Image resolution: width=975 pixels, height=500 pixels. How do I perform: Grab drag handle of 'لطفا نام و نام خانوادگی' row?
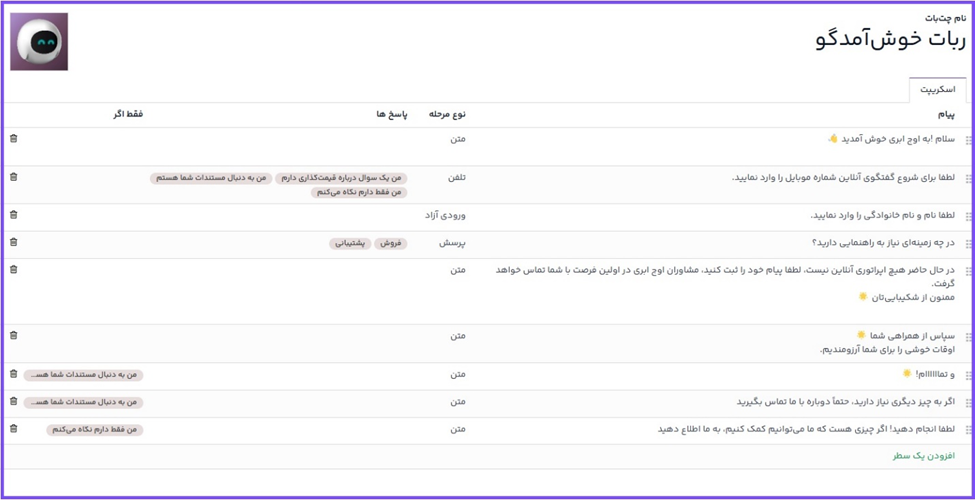pos(968,216)
